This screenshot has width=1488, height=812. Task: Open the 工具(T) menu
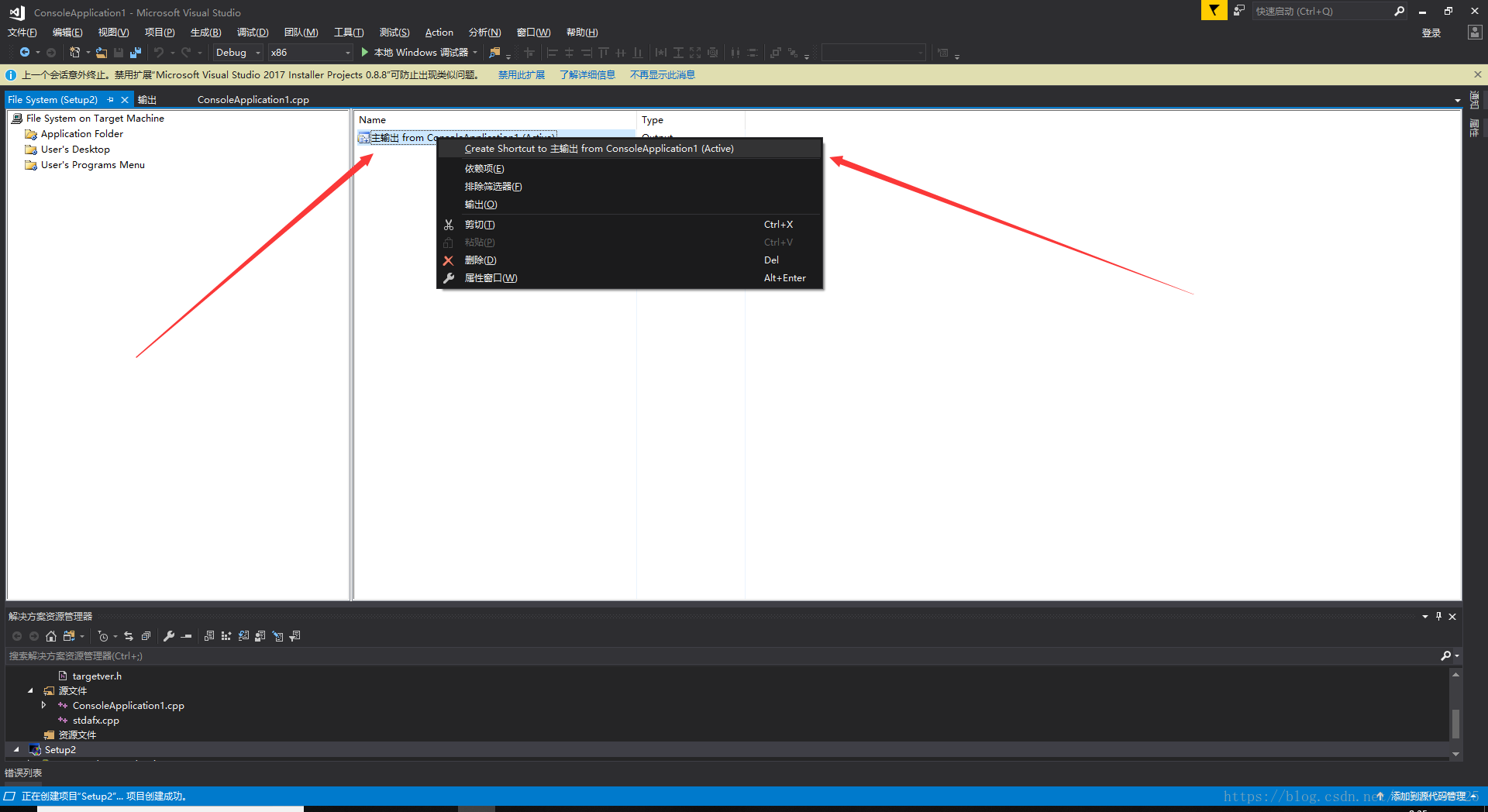point(349,33)
